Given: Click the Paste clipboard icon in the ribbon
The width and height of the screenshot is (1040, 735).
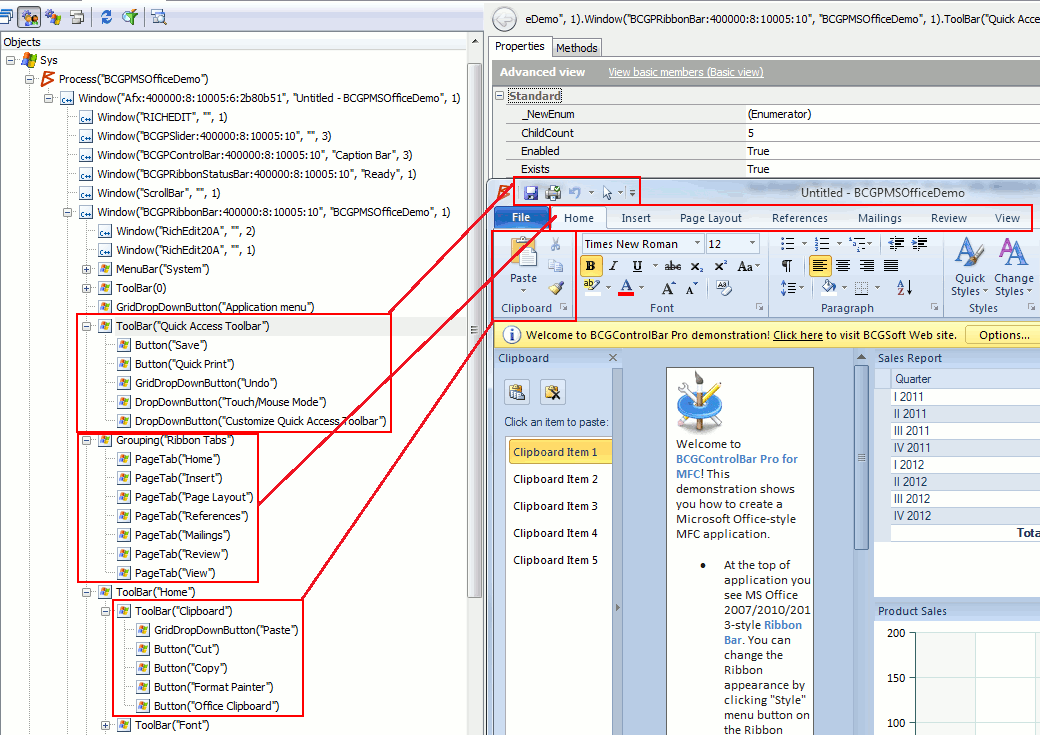Looking at the screenshot, I should click(523, 253).
